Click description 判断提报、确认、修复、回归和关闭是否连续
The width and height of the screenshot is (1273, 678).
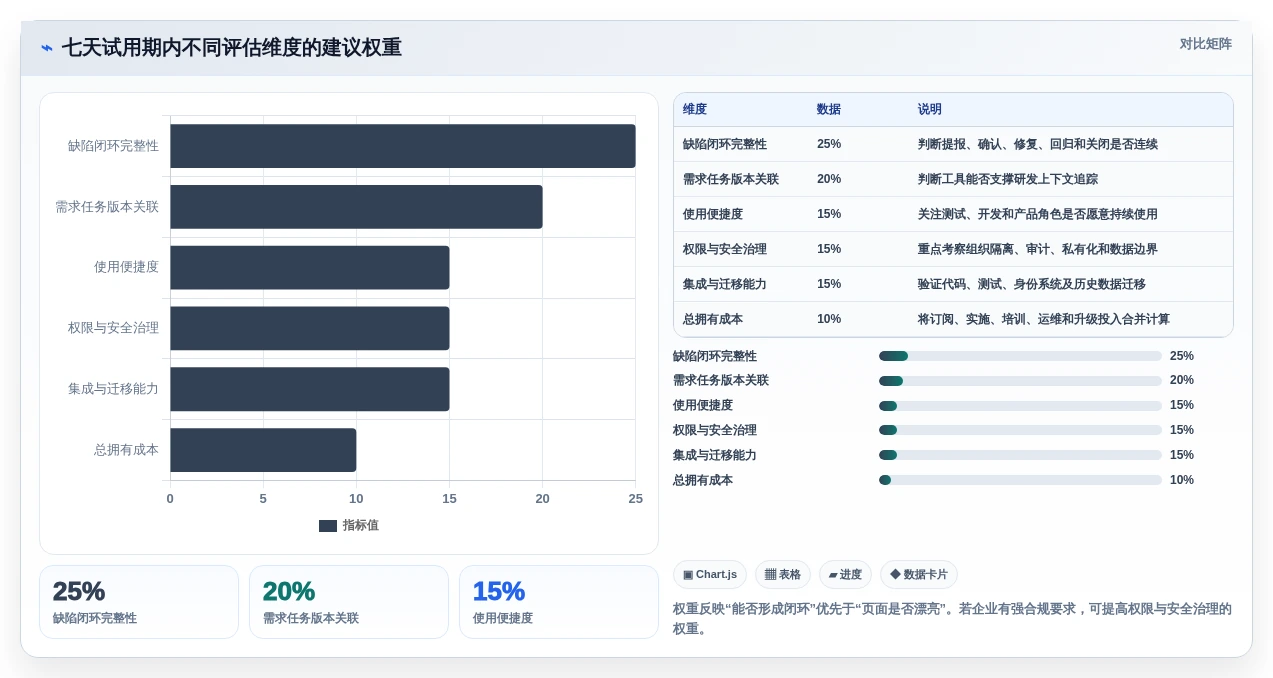click(x=1038, y=144)
